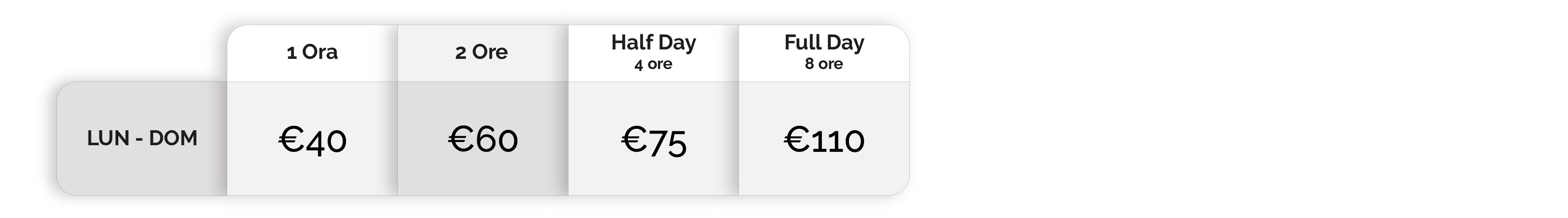Click the Full Day heading text
1568x218 pixels.
pos(824,42)
